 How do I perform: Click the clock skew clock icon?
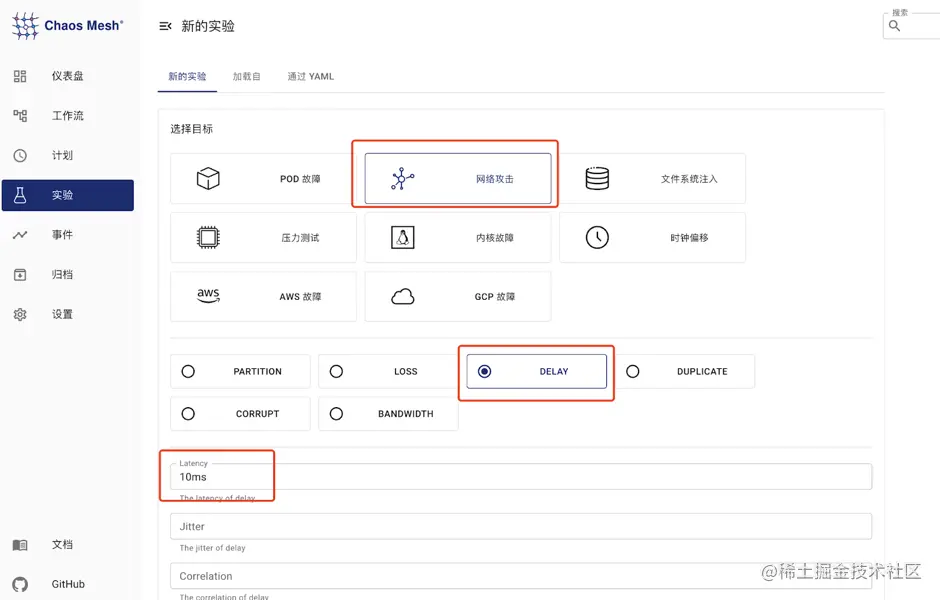tap(597, 237)
